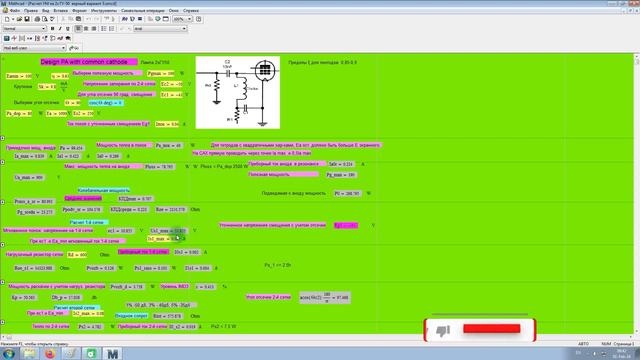Viewport: 640px width, 360px height.
Task: Click the tube circuit schematic image
Action: point(238,93)
